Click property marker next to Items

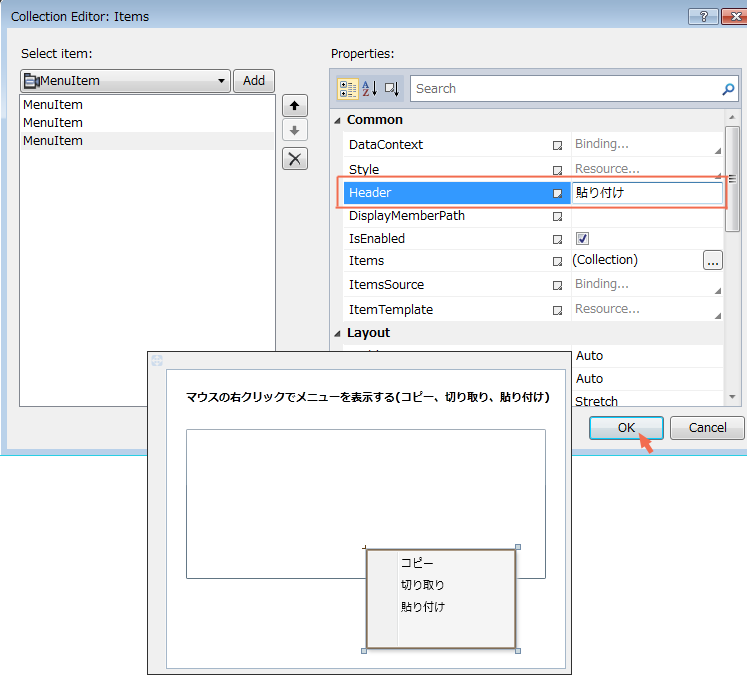tap(557, 262)
